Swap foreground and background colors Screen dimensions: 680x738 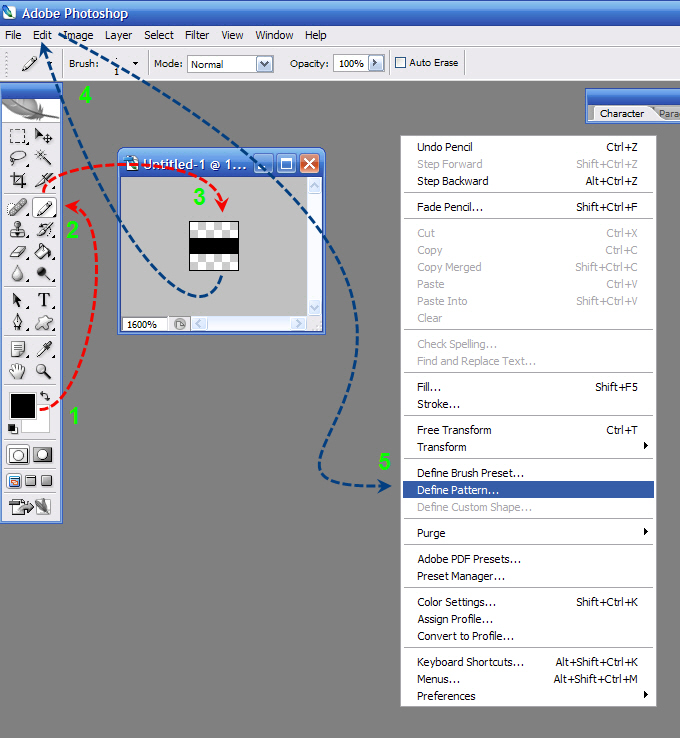(45, 396)
